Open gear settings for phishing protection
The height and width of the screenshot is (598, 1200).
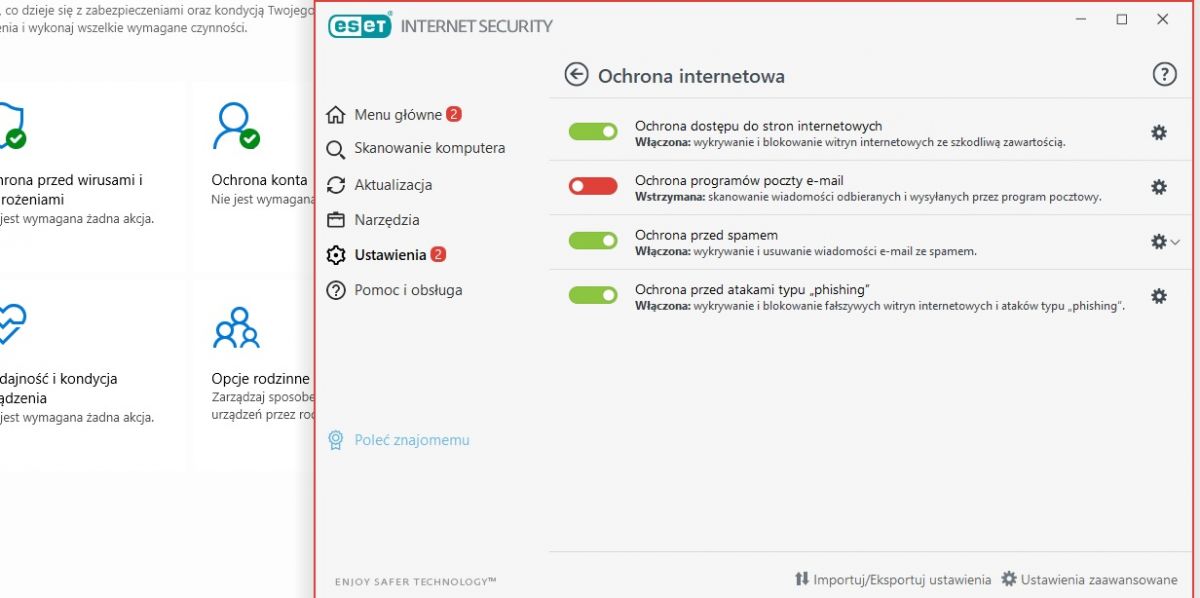pos(1159,296)
